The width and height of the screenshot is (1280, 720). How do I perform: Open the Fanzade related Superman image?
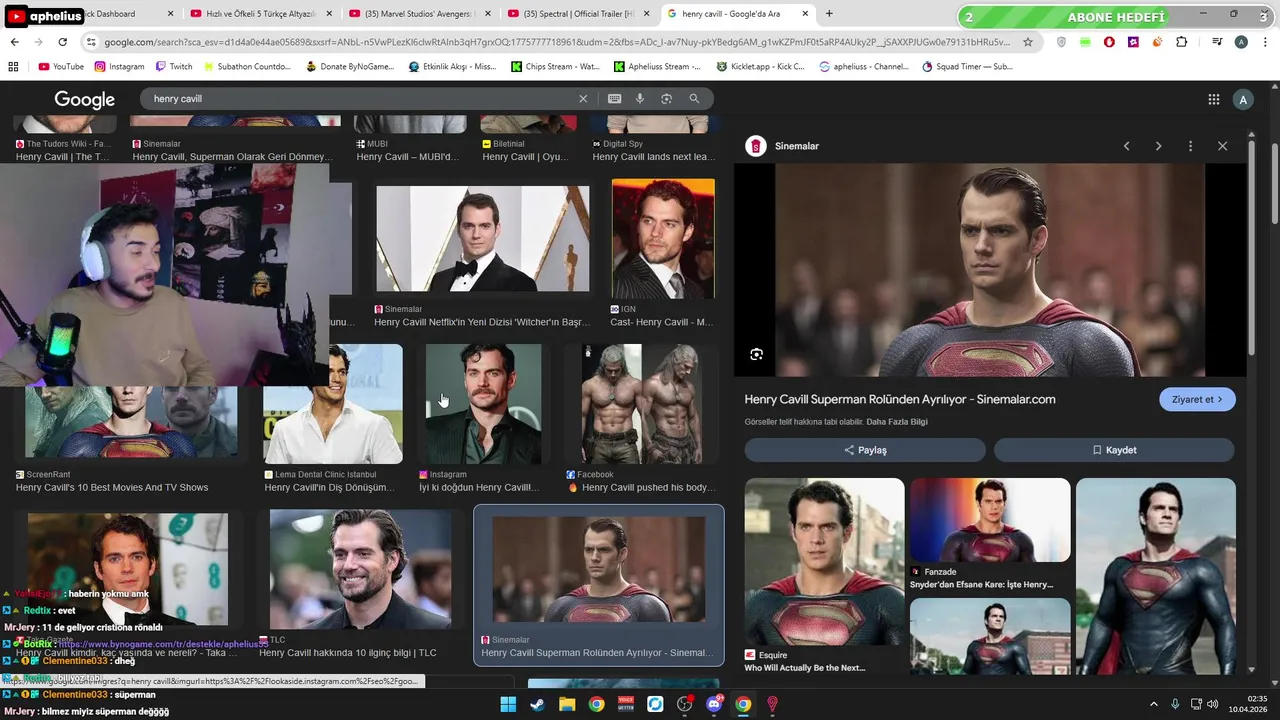tap(990, 520)
